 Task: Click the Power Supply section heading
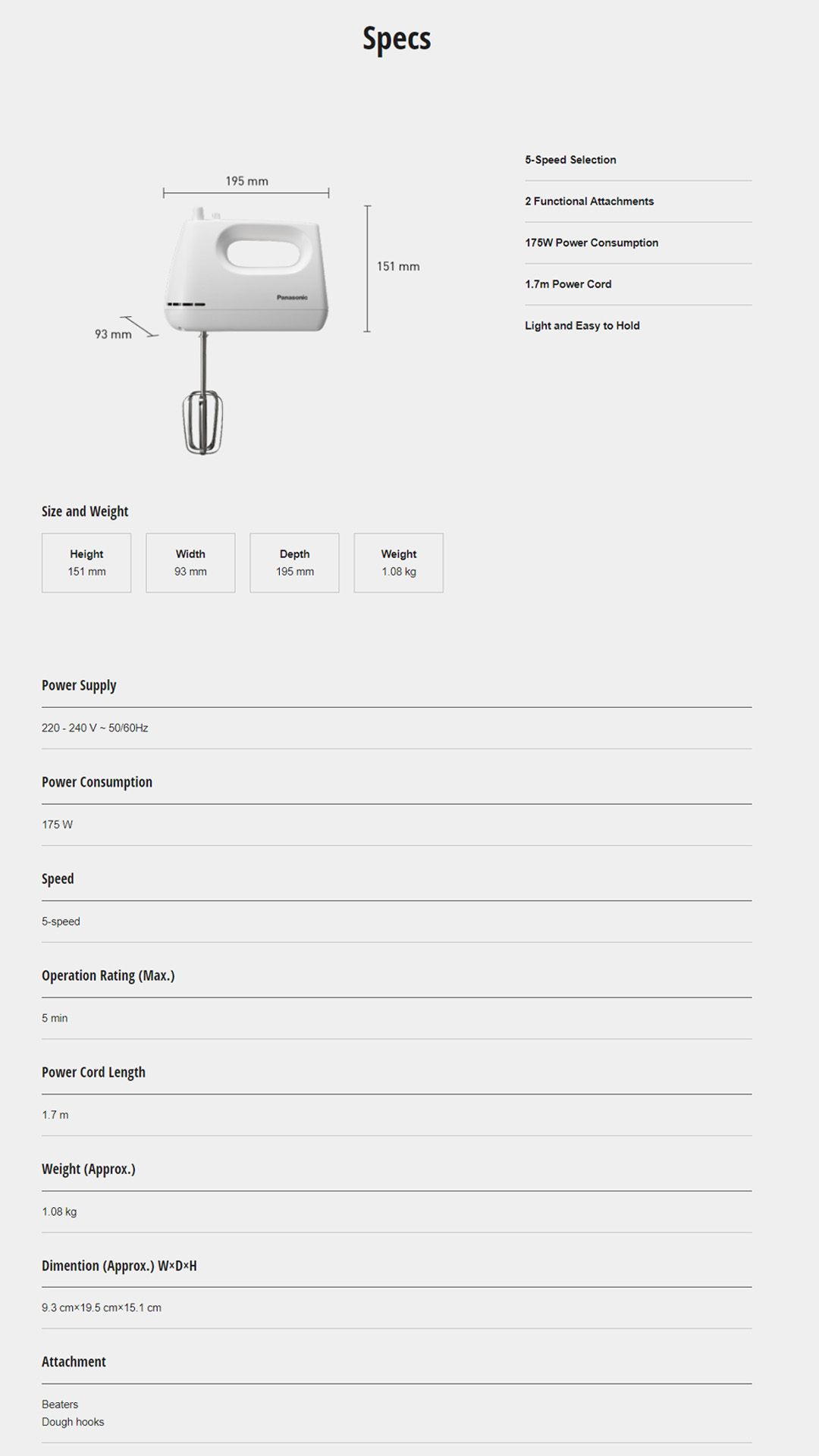[79, 685]
